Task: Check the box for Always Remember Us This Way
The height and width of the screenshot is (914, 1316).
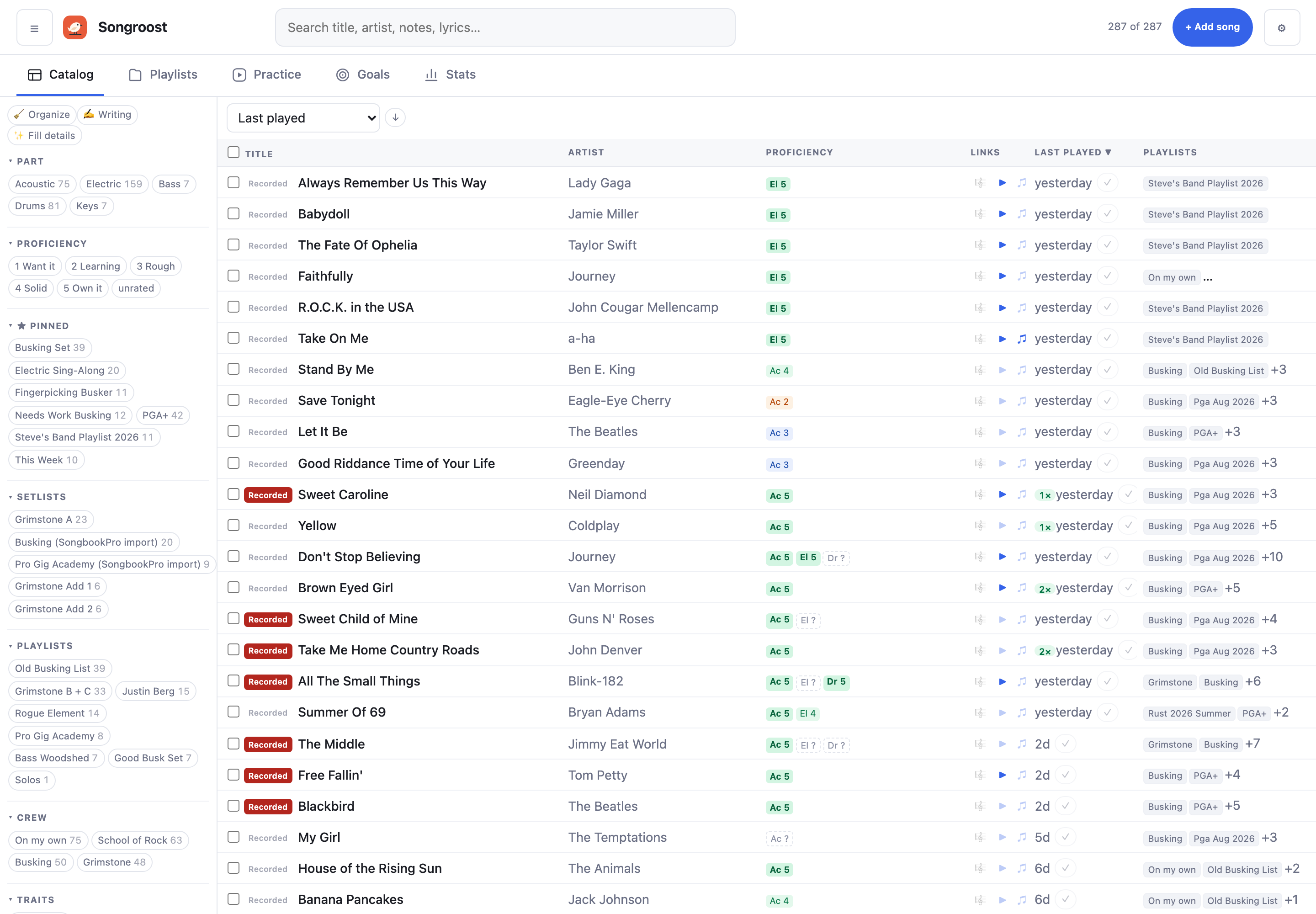Action: tap(233, 183)
